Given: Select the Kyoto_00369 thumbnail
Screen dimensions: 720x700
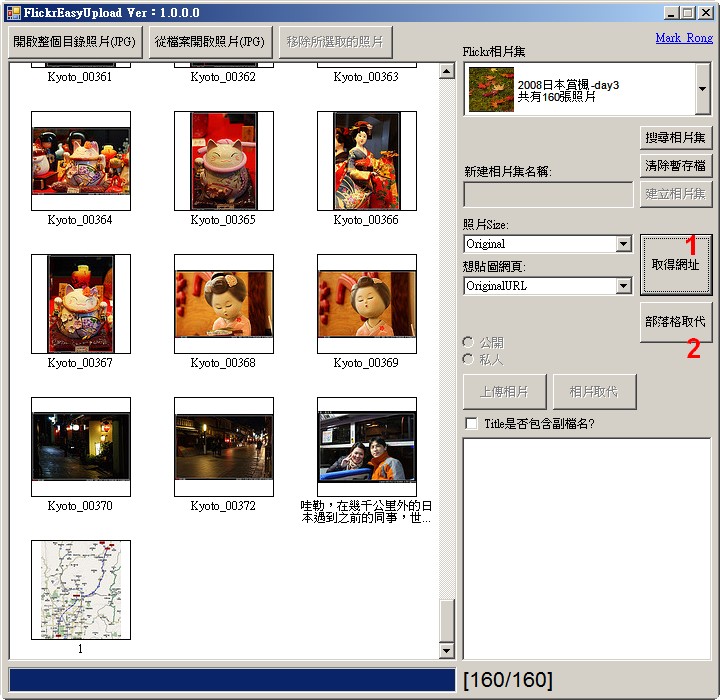Looking at the screenshot, I should pyautogui.click(x=367, y=304).
